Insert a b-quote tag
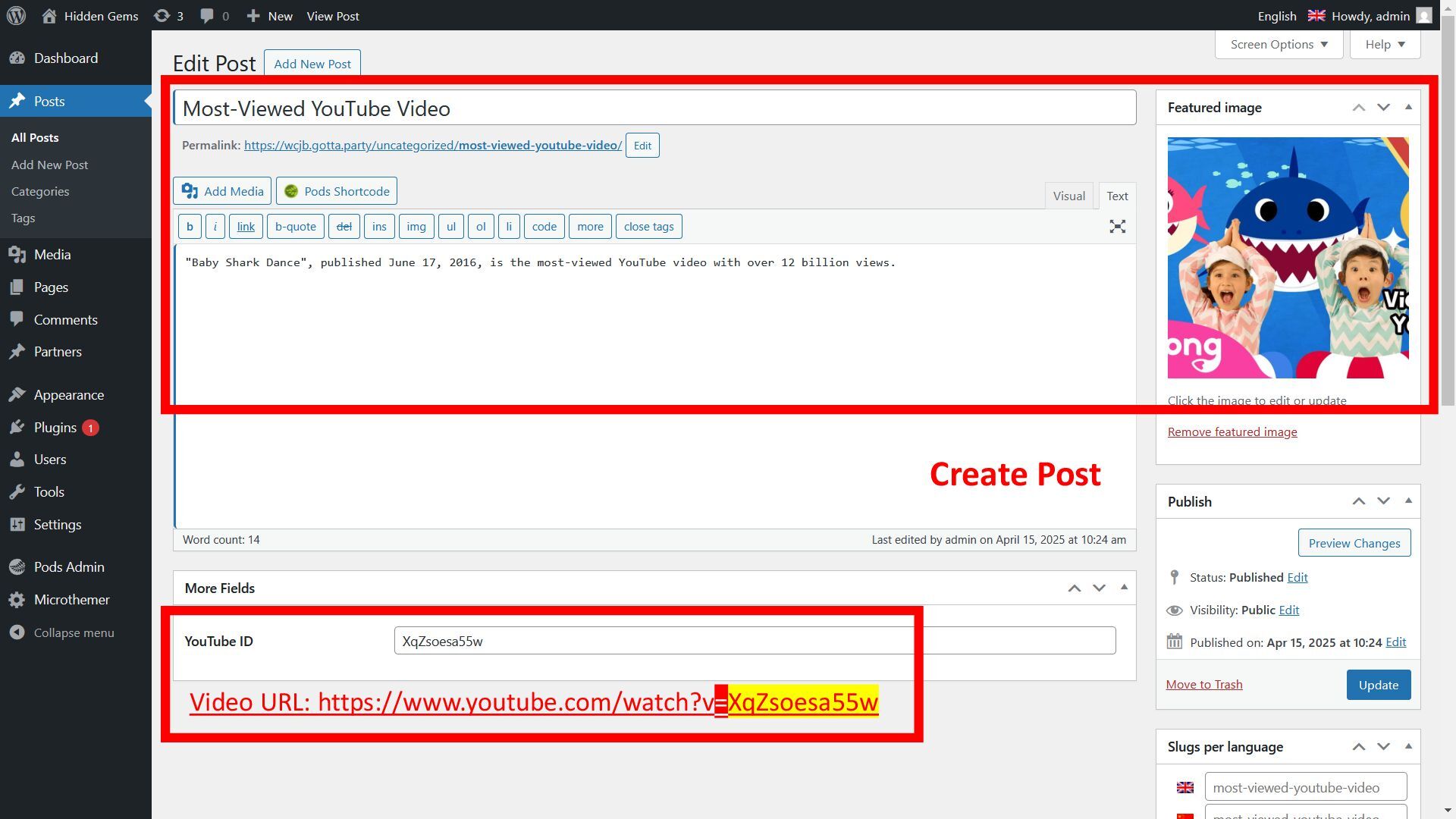The height and width of the screenshot is (819, 1456). [x=296, y=227]
